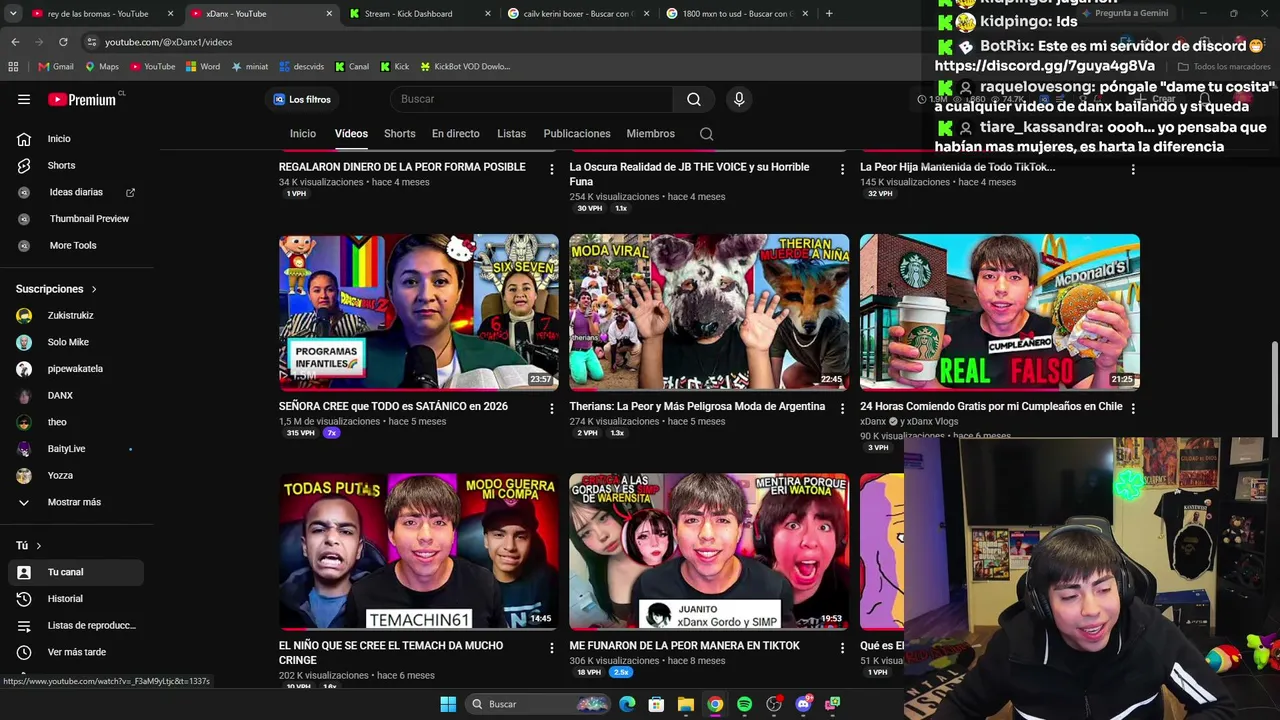Screen dimensions: 1280x720
Task: Open the Word bookmark
Action: (x=203, y=67)
